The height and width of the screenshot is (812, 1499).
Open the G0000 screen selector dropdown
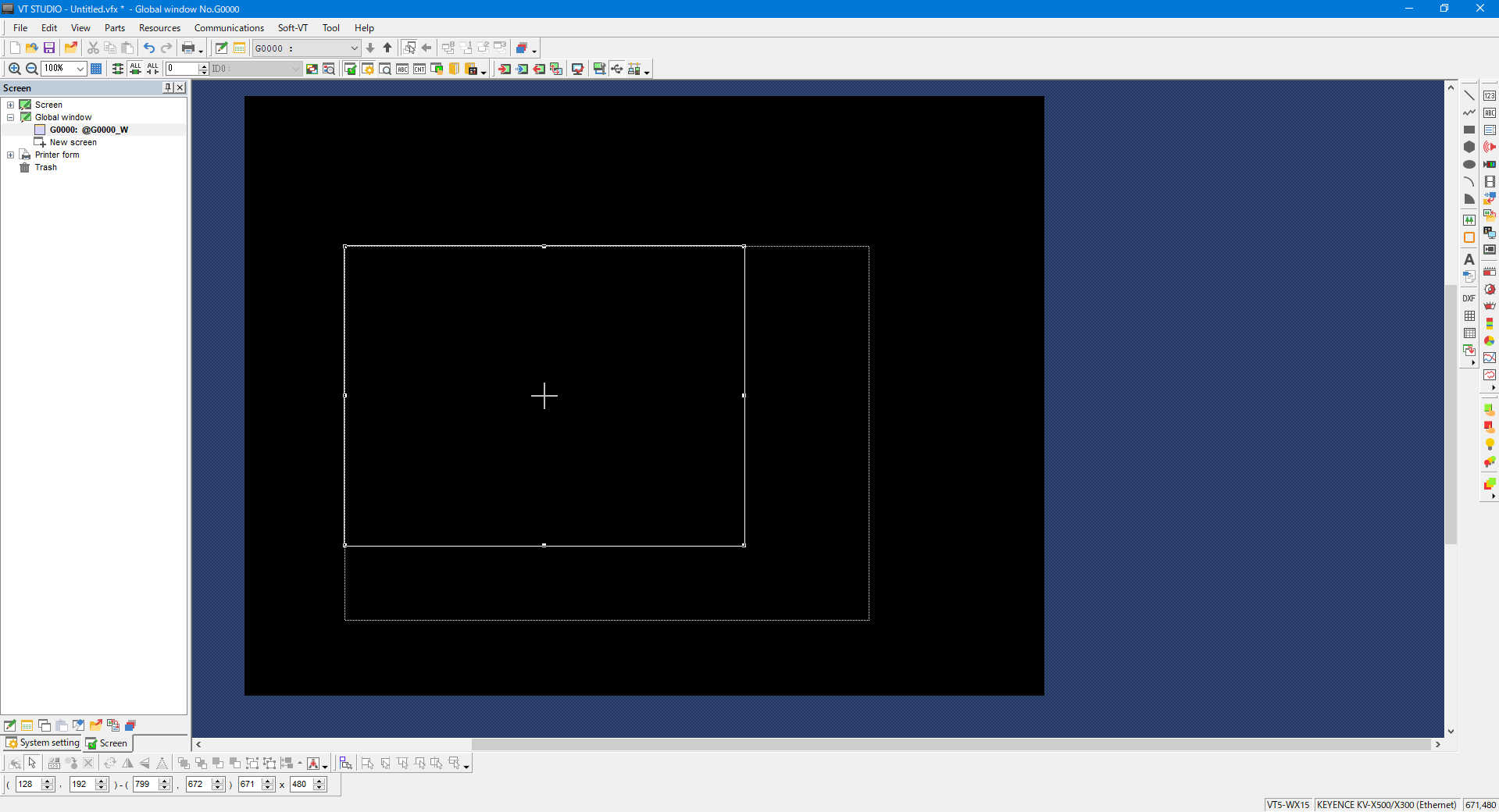[353, 48]
